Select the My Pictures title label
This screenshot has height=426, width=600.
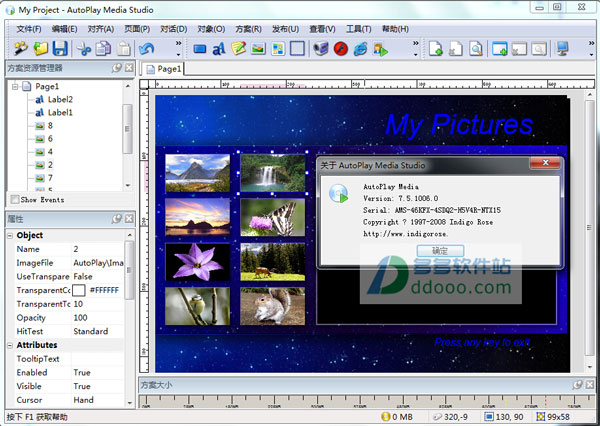[459, 124]
